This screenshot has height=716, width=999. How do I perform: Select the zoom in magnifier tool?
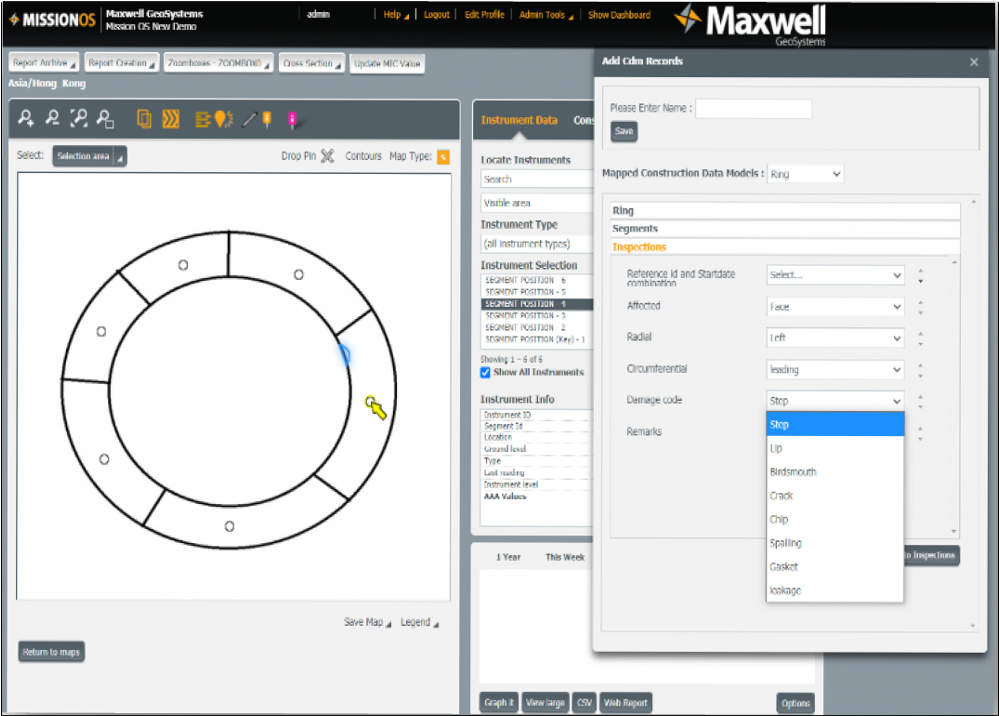pyautogui.click(x=25, y=118)
